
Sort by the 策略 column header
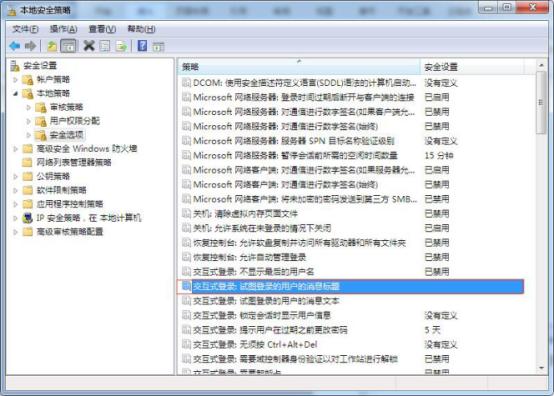coord(299,67)
